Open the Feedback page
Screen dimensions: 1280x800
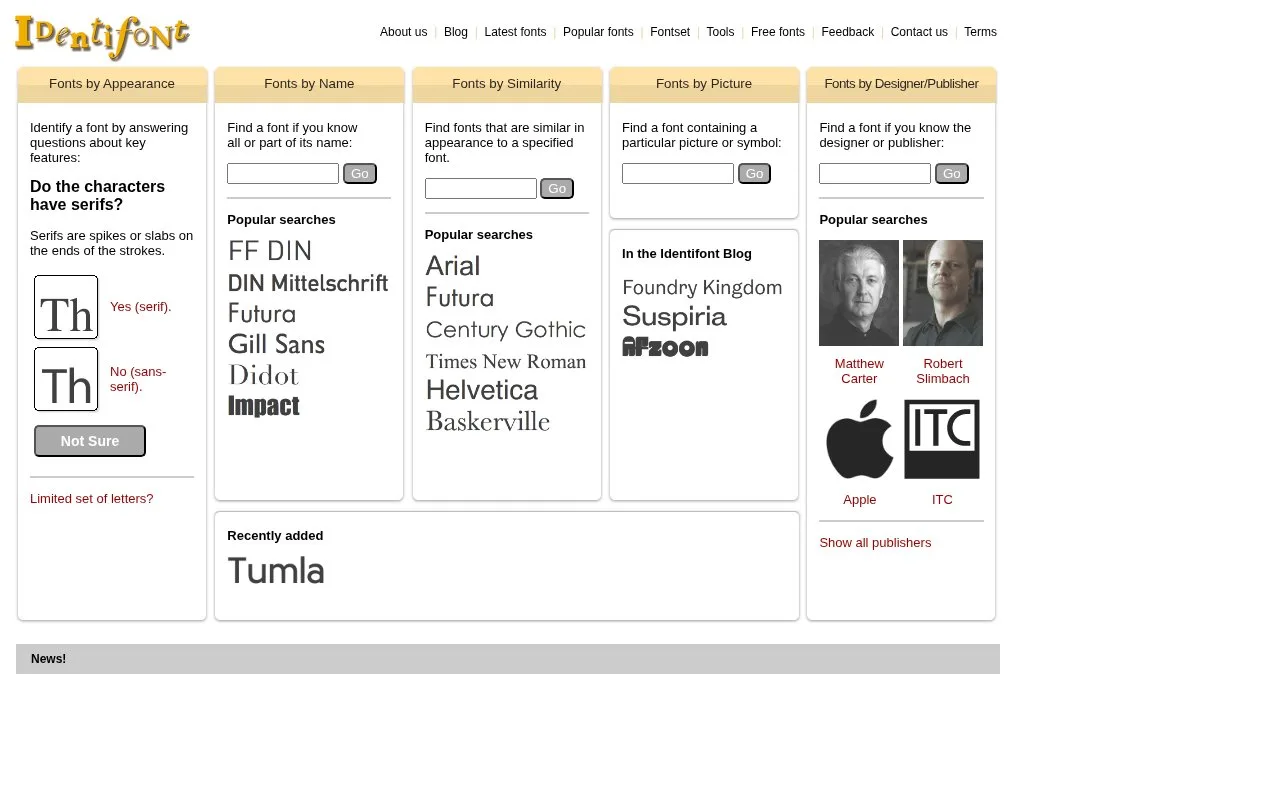point(848,32)
